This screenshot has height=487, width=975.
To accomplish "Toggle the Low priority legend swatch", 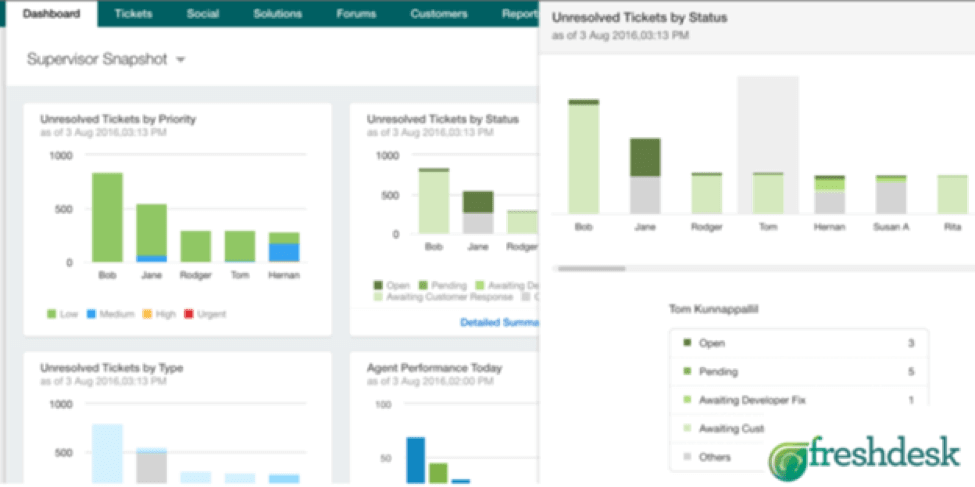I will 52,314.
